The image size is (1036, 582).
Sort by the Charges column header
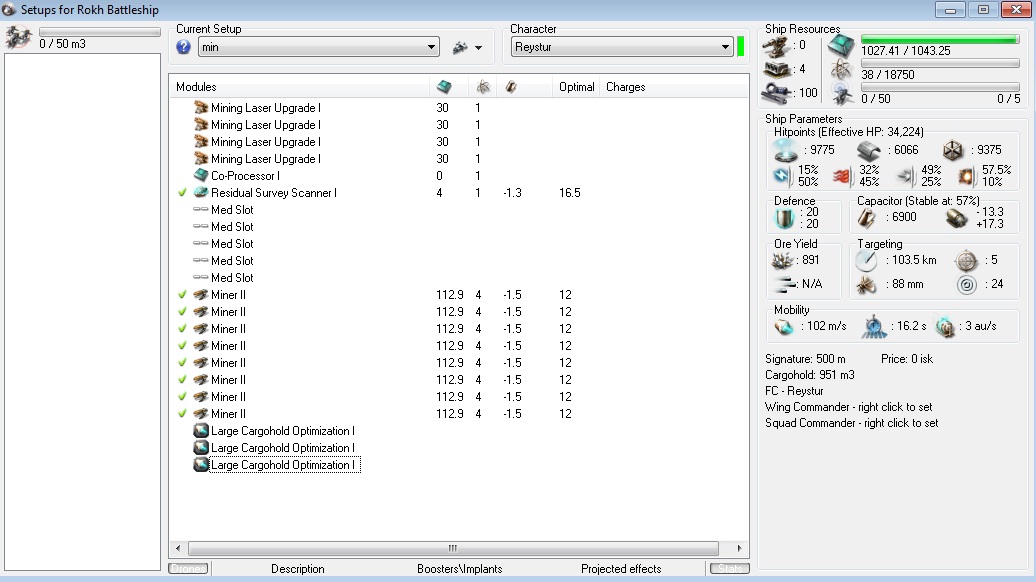[x=626, y=87]
